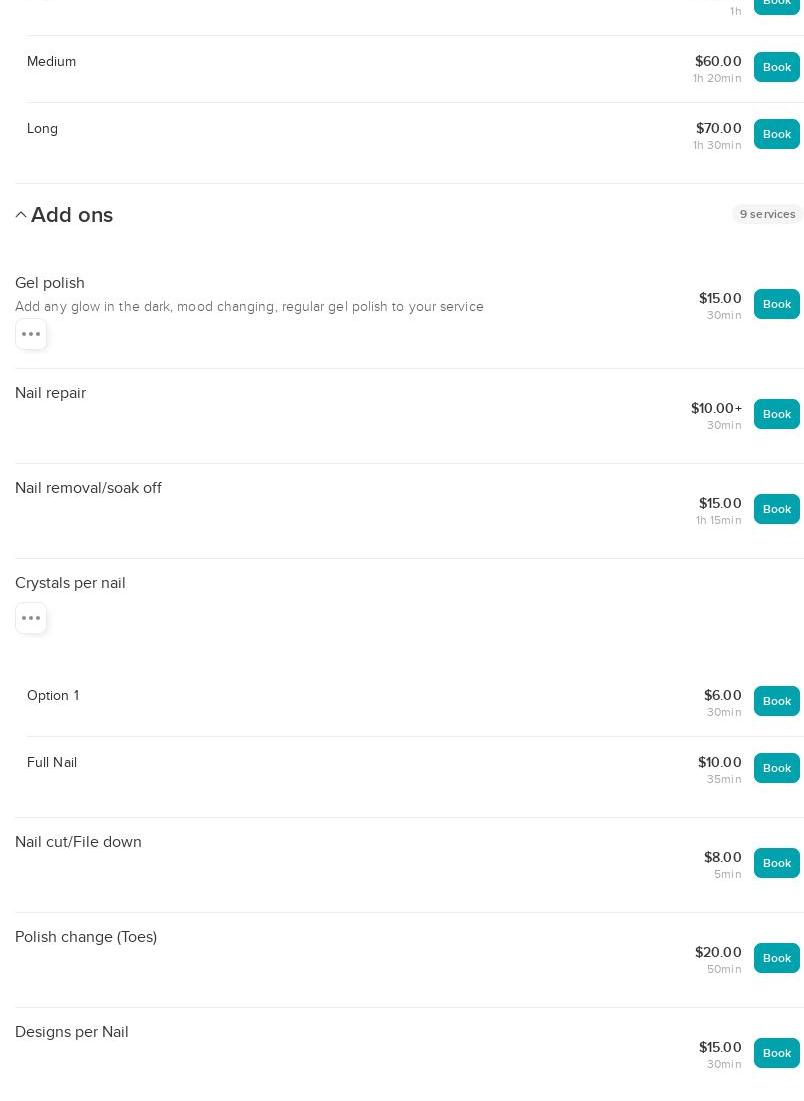Book Nail cut/File down
Viewport: 804px width, 1101px height.
776,863
